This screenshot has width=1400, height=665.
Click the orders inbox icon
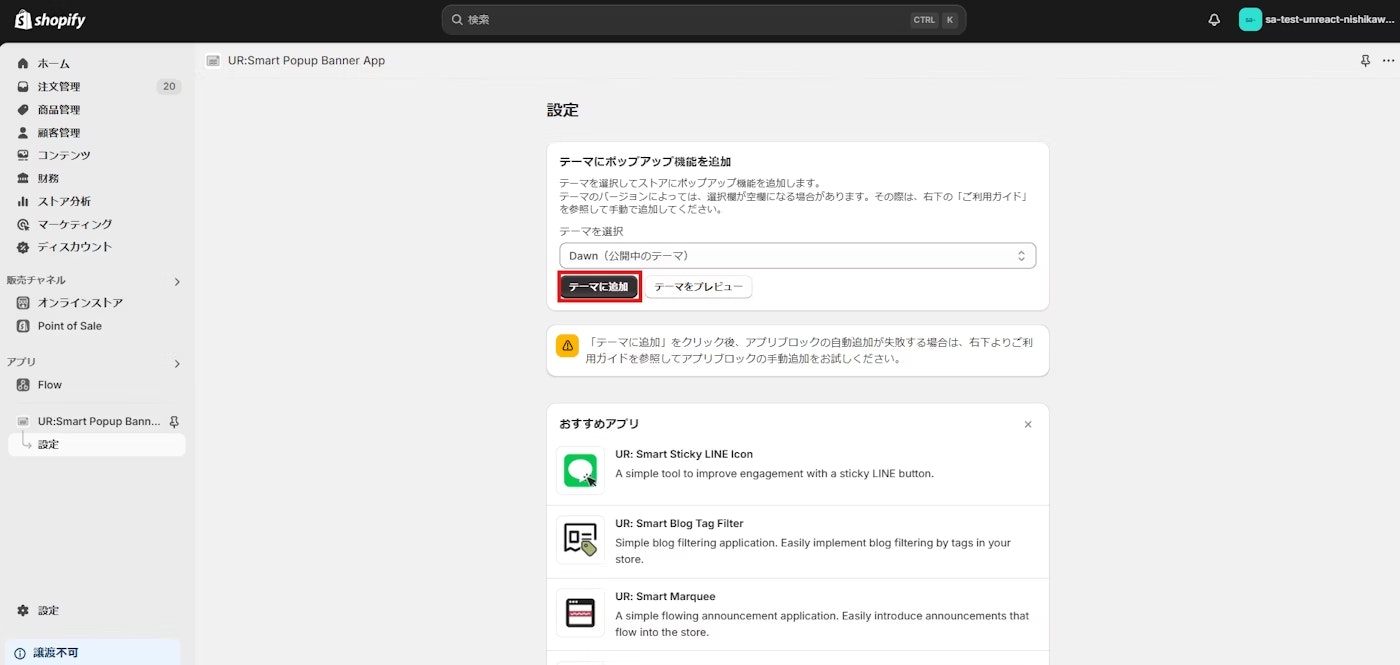[x=23, y=87]
